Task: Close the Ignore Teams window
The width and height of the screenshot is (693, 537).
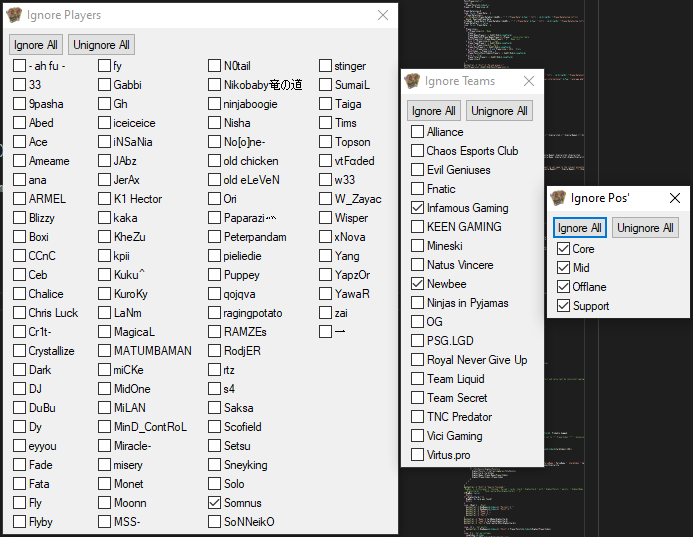Action: pos(529,81)
